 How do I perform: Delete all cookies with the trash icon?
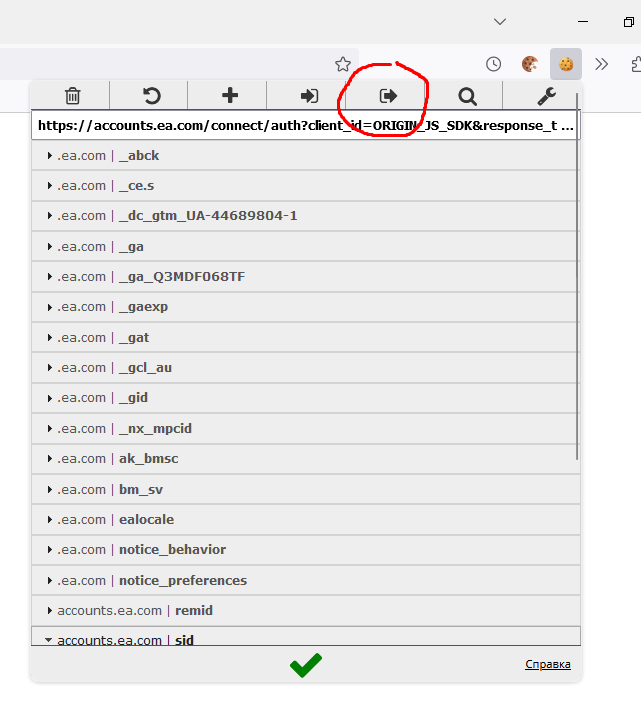72,96
